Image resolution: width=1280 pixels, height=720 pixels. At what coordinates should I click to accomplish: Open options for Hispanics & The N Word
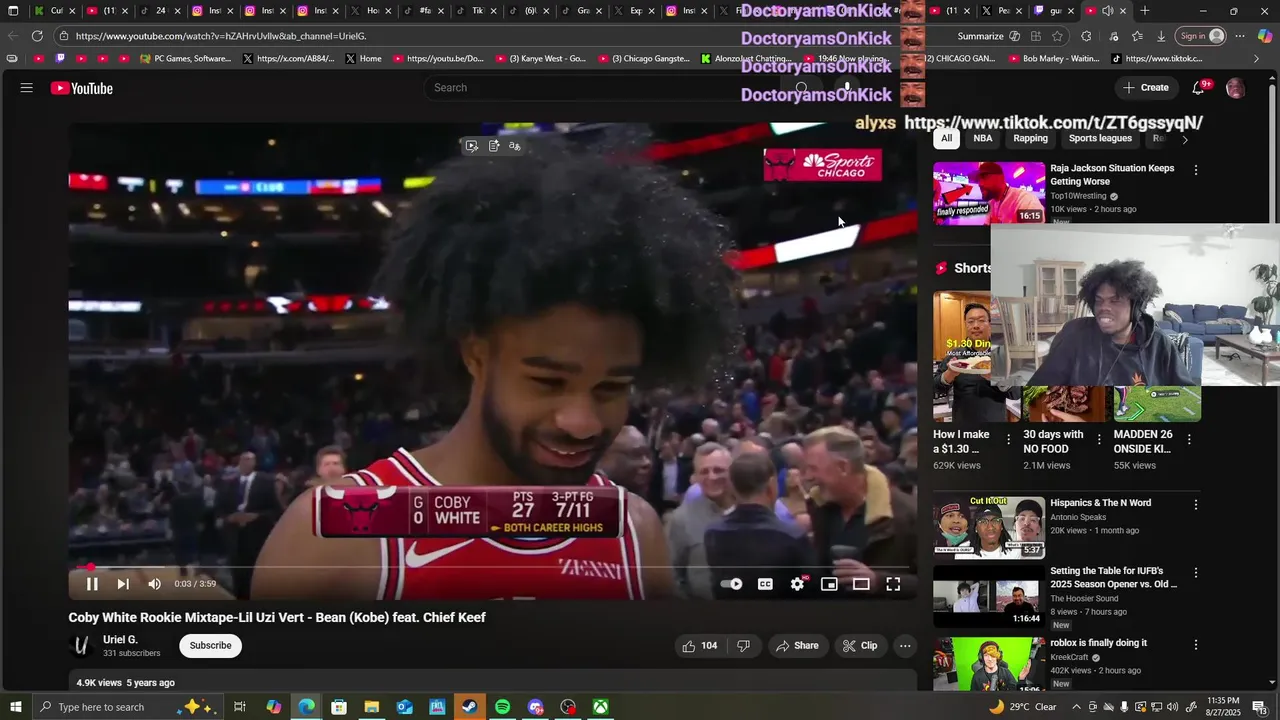point(1196,505)
